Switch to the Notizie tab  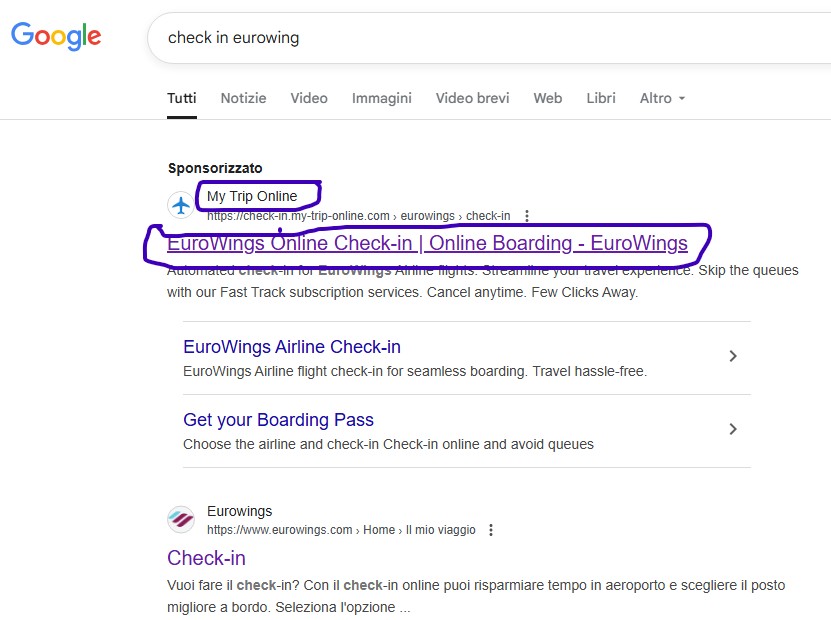click(x=243, y=98)
